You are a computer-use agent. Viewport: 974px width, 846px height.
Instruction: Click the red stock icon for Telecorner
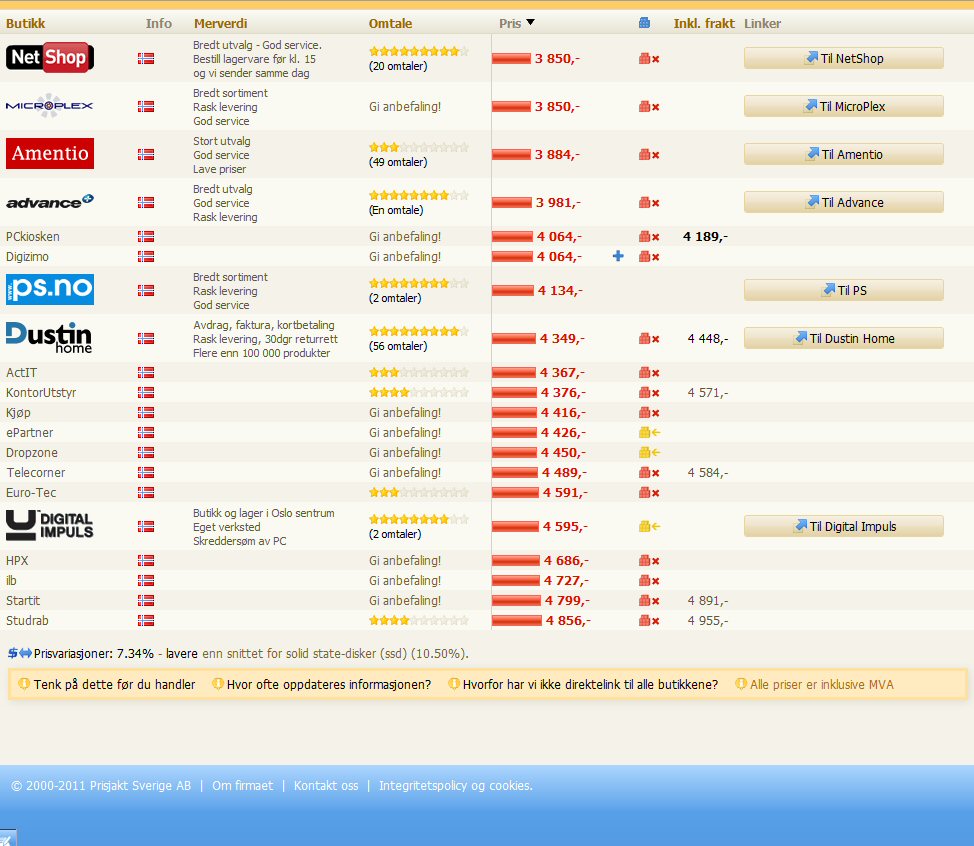pyautogui.click(x=649, y=472)
